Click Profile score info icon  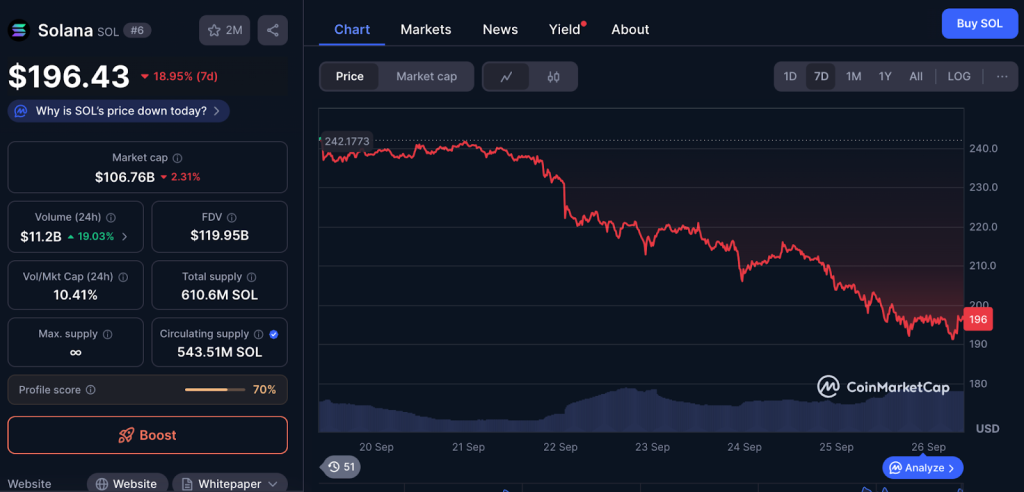pyautogui.click(x=91, y=390)
